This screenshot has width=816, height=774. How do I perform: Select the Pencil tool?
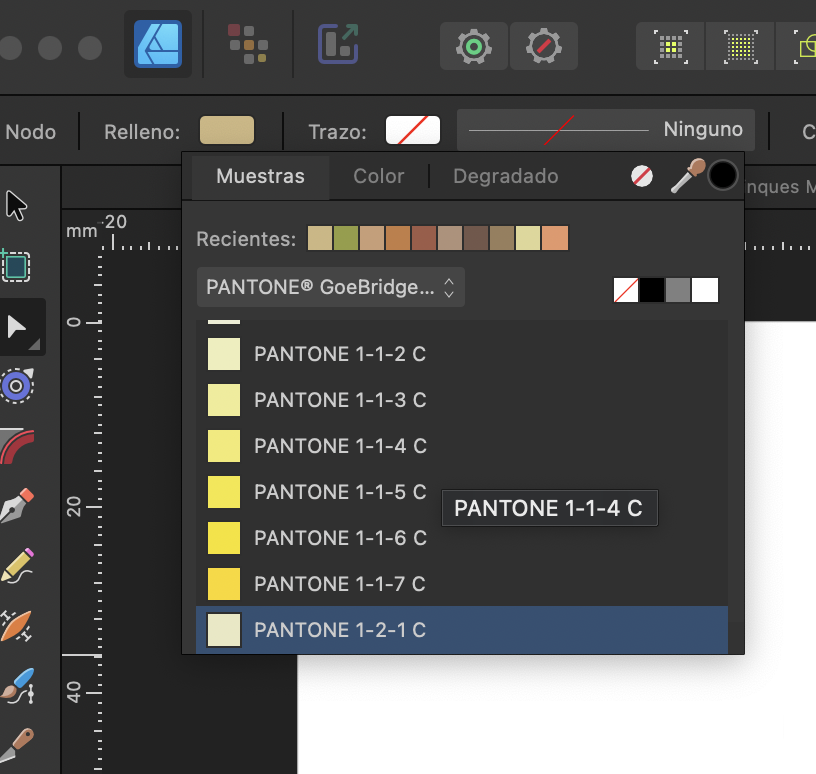pos(17,565)
